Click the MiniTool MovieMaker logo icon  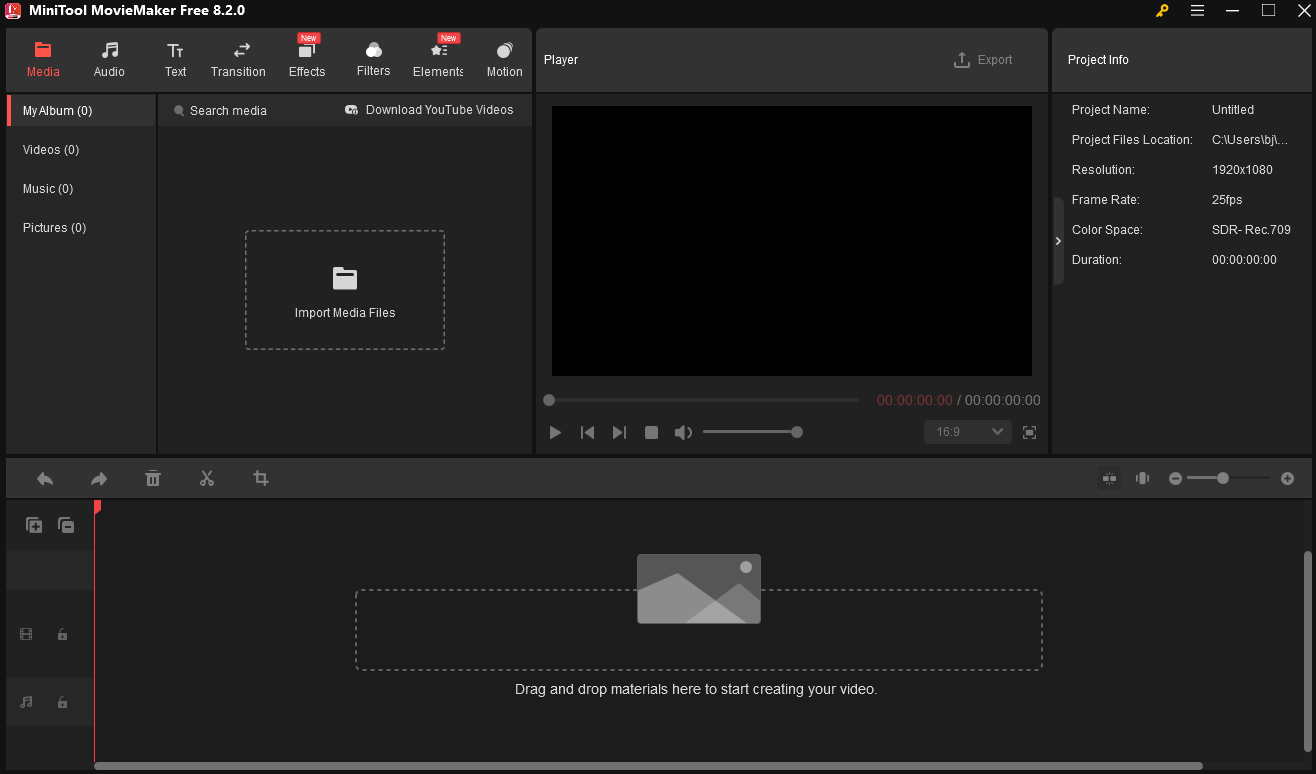[x=13, y=11]
